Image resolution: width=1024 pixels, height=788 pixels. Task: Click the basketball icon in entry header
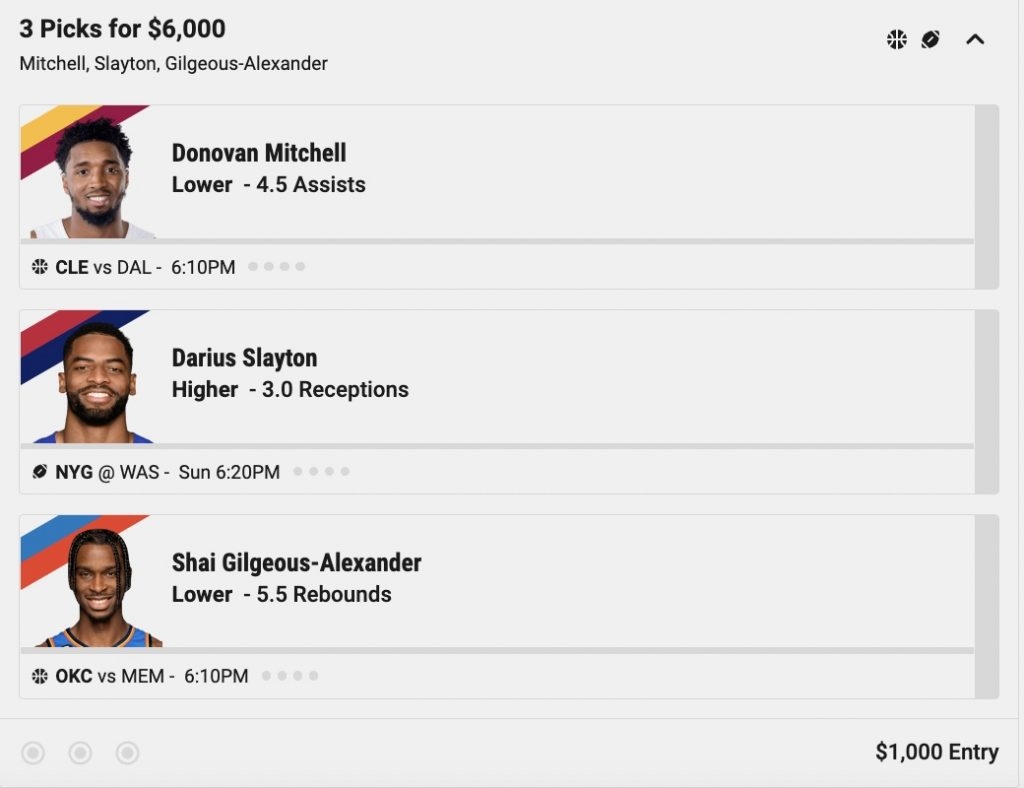[897, 40]
